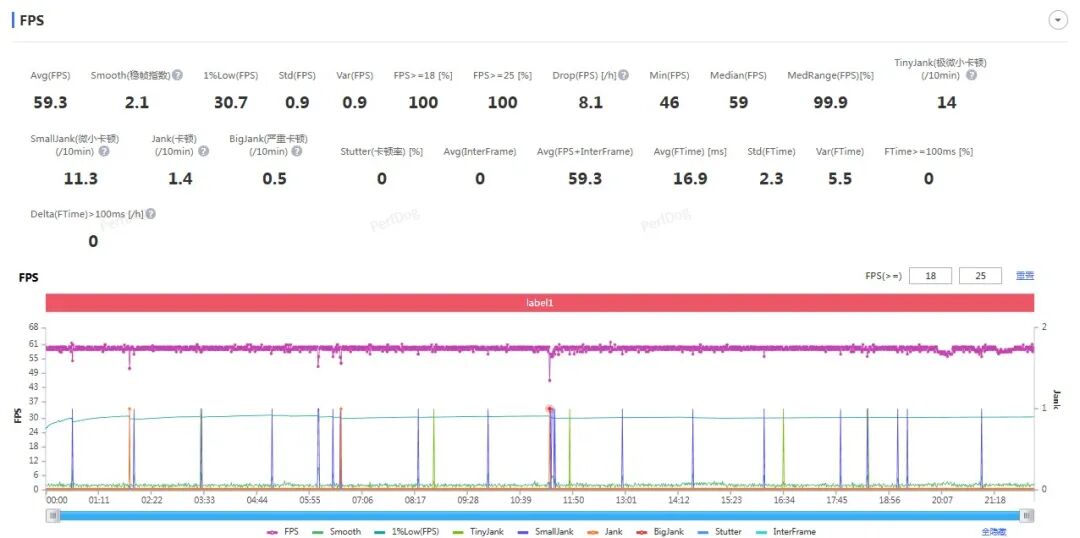This screenshot has width=1080, height=538.
Task: Toggle the FPS series in the legend
Action: pos(282,532)
